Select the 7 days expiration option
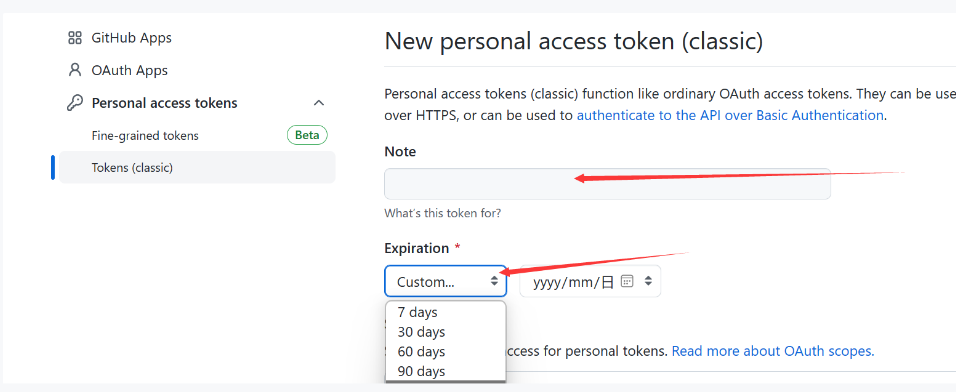The height and width of the screenshot is (392, 956). 446,312
